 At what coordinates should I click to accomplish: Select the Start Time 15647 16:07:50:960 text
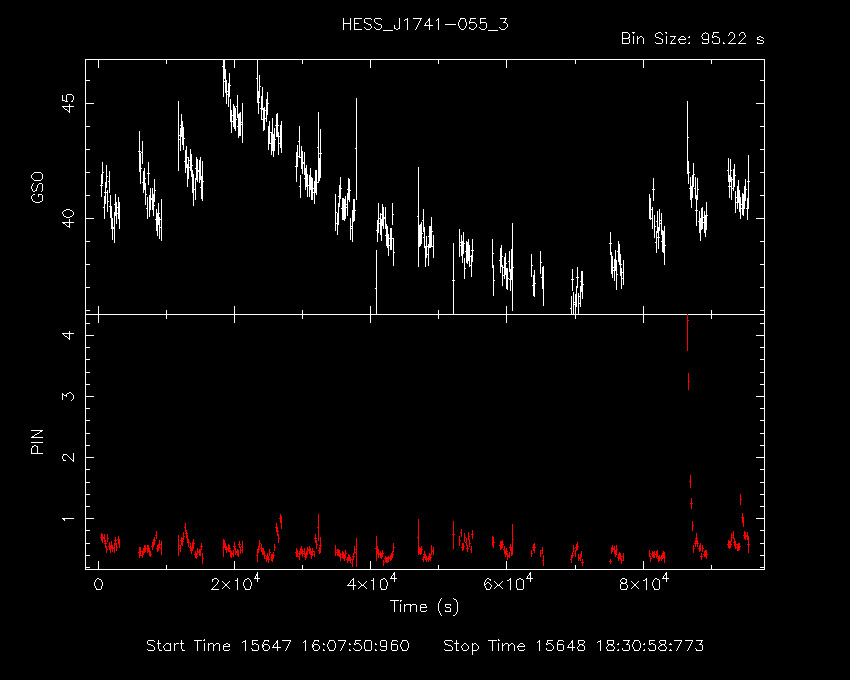coord(278,646)
